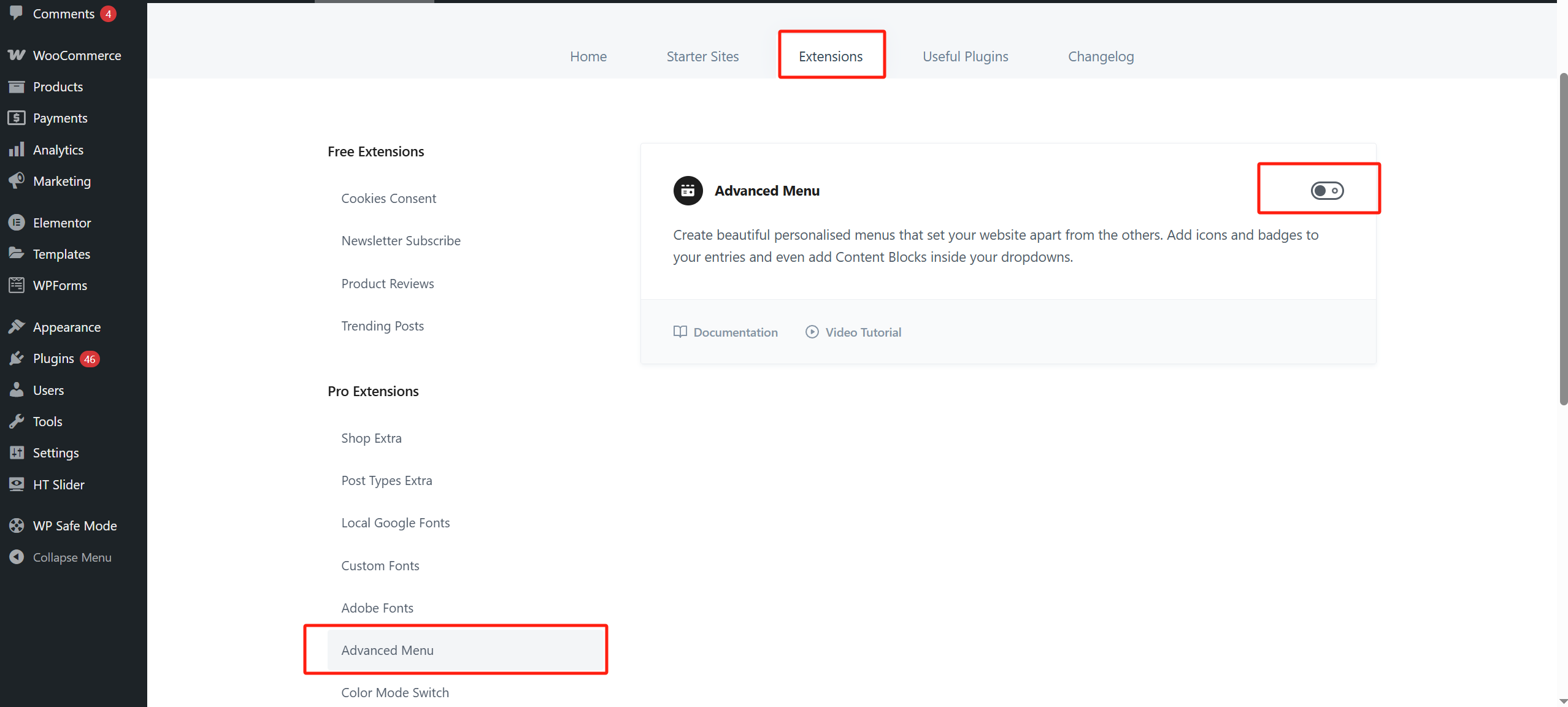The image size is (1568, 707).
Task: Open the Payments section
Action: pos(60,118)
